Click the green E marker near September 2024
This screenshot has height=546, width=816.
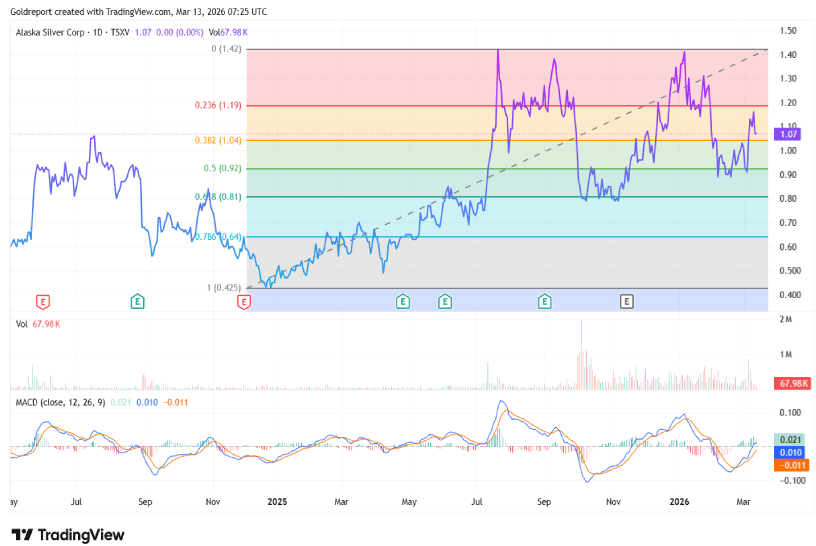point(137,300)
